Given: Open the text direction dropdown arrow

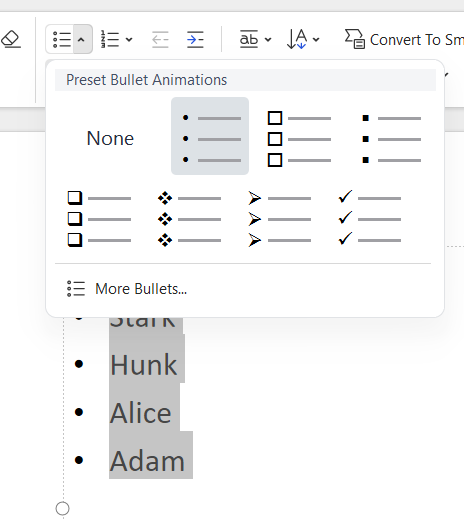Looking at the screenshot, I should coord(268,40).
